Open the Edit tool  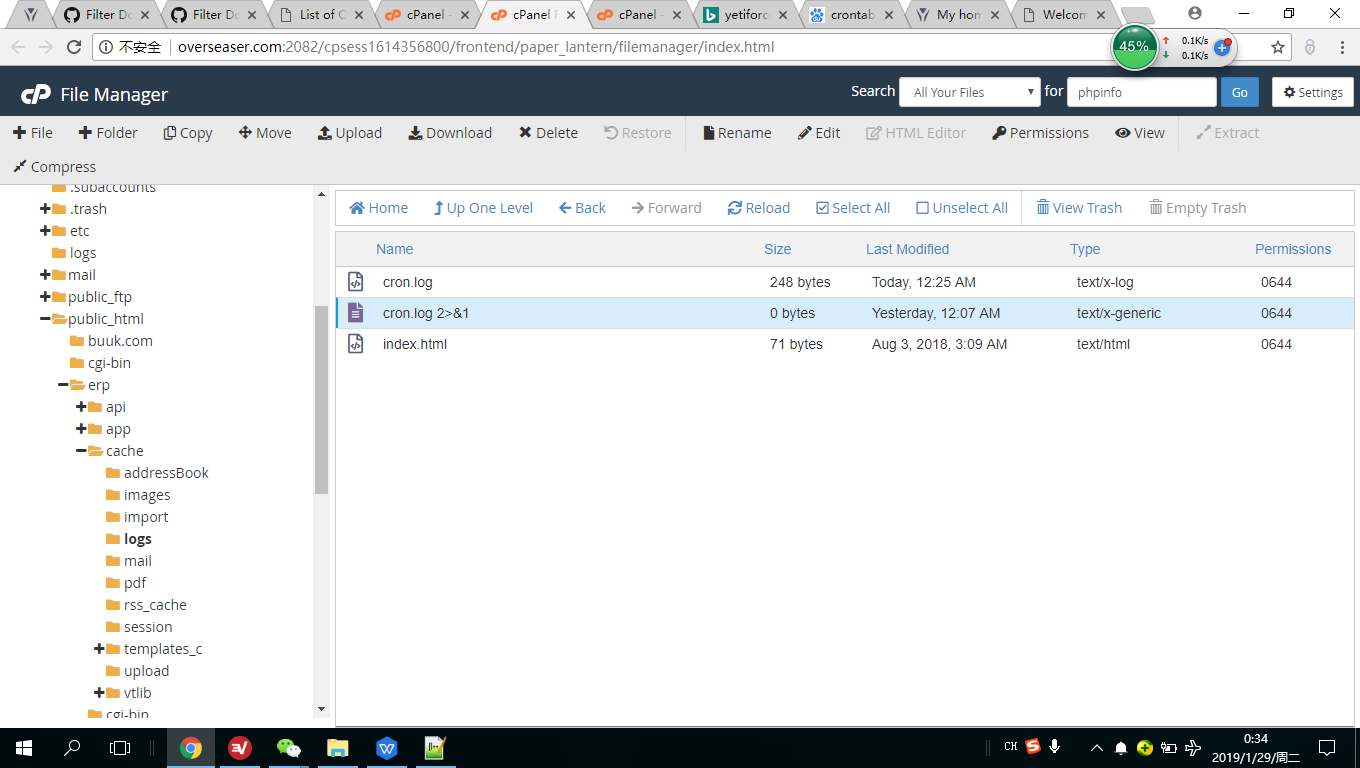[x=819, y=133]
